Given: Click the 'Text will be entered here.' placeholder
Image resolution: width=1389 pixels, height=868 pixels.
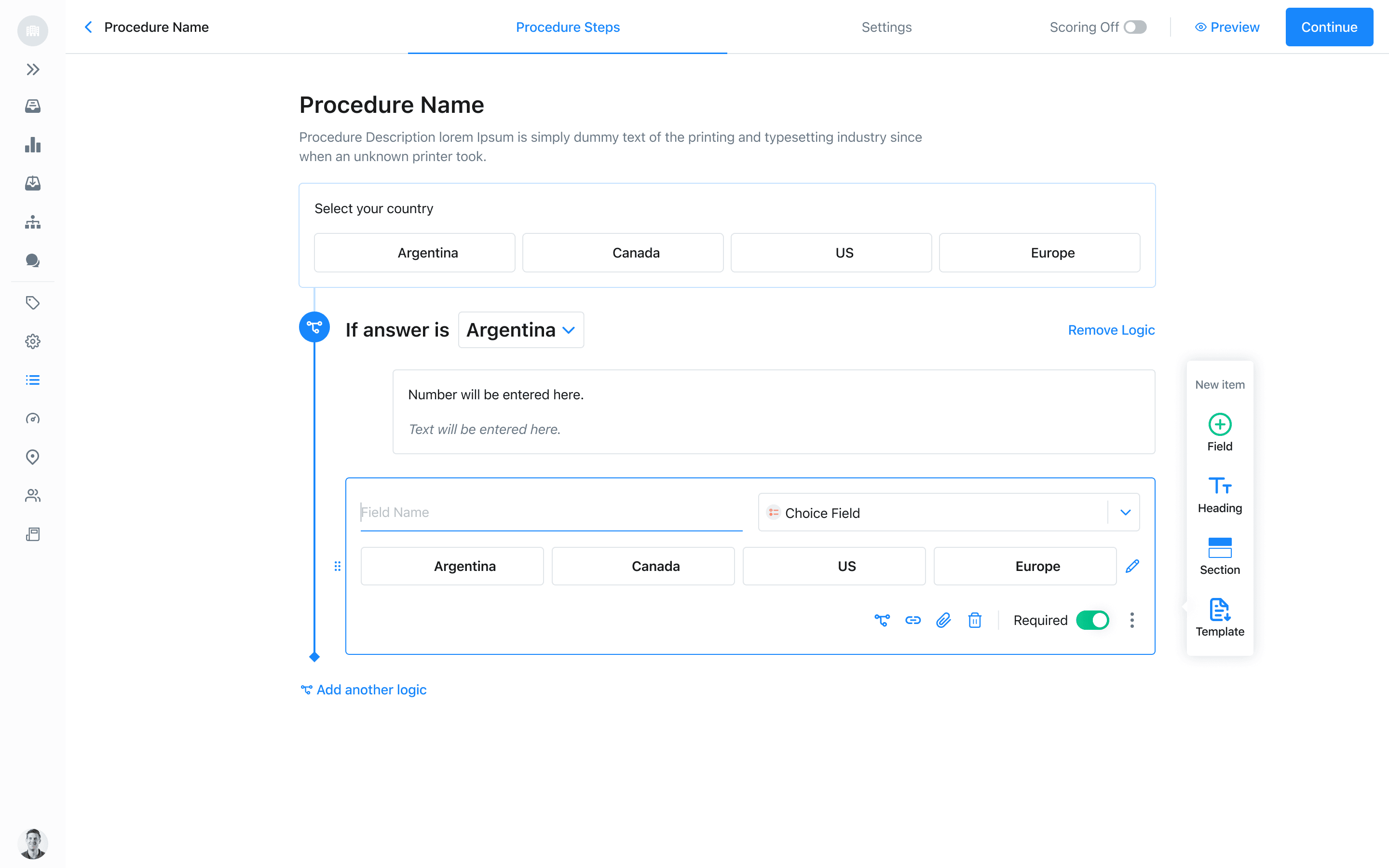Looking at the screenshot, I should (484, 429).
